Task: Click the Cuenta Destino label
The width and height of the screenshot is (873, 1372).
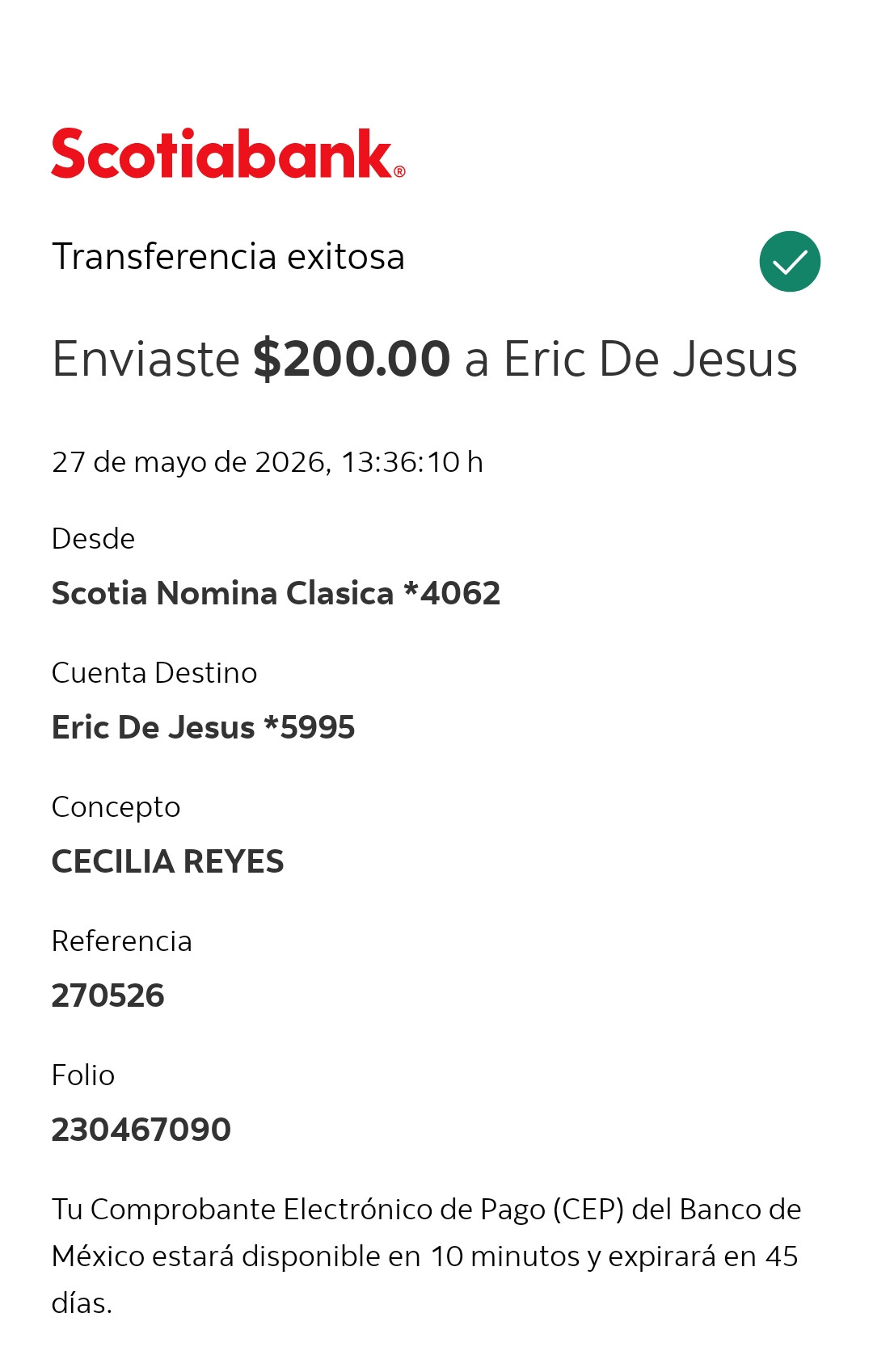Action: 154,673
